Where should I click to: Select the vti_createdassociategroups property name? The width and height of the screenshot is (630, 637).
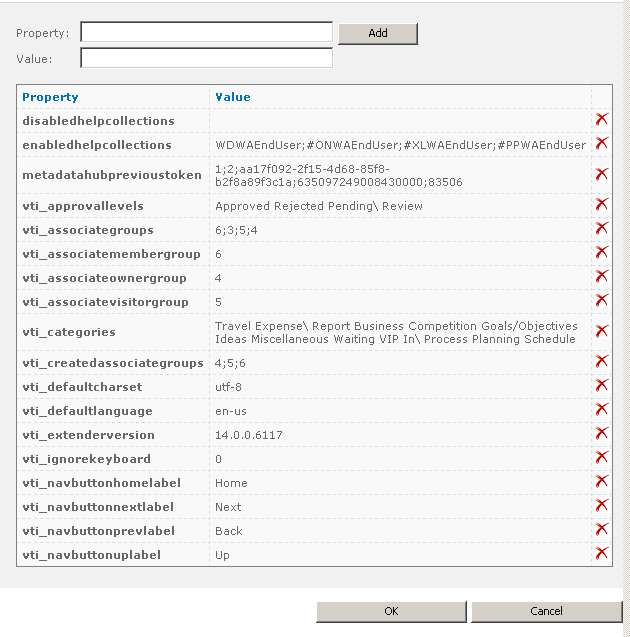(113, 363)
